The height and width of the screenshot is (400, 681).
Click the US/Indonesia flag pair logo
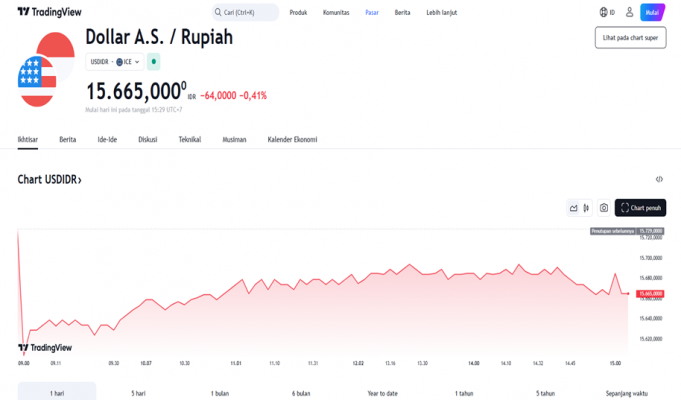40,67
